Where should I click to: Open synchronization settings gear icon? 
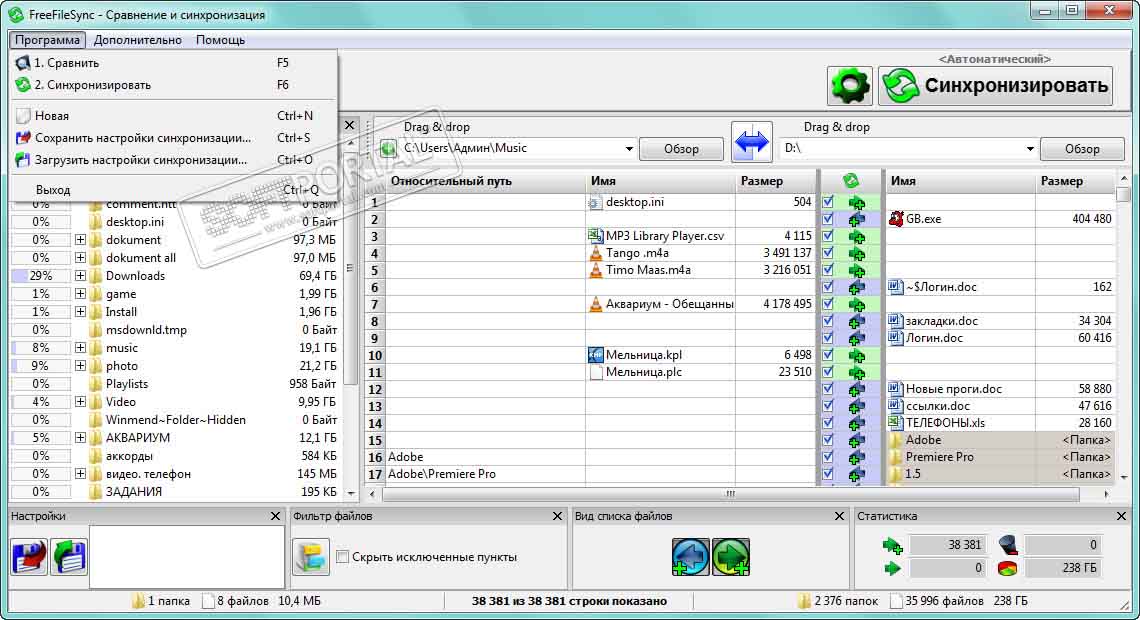tap(849, 86)
